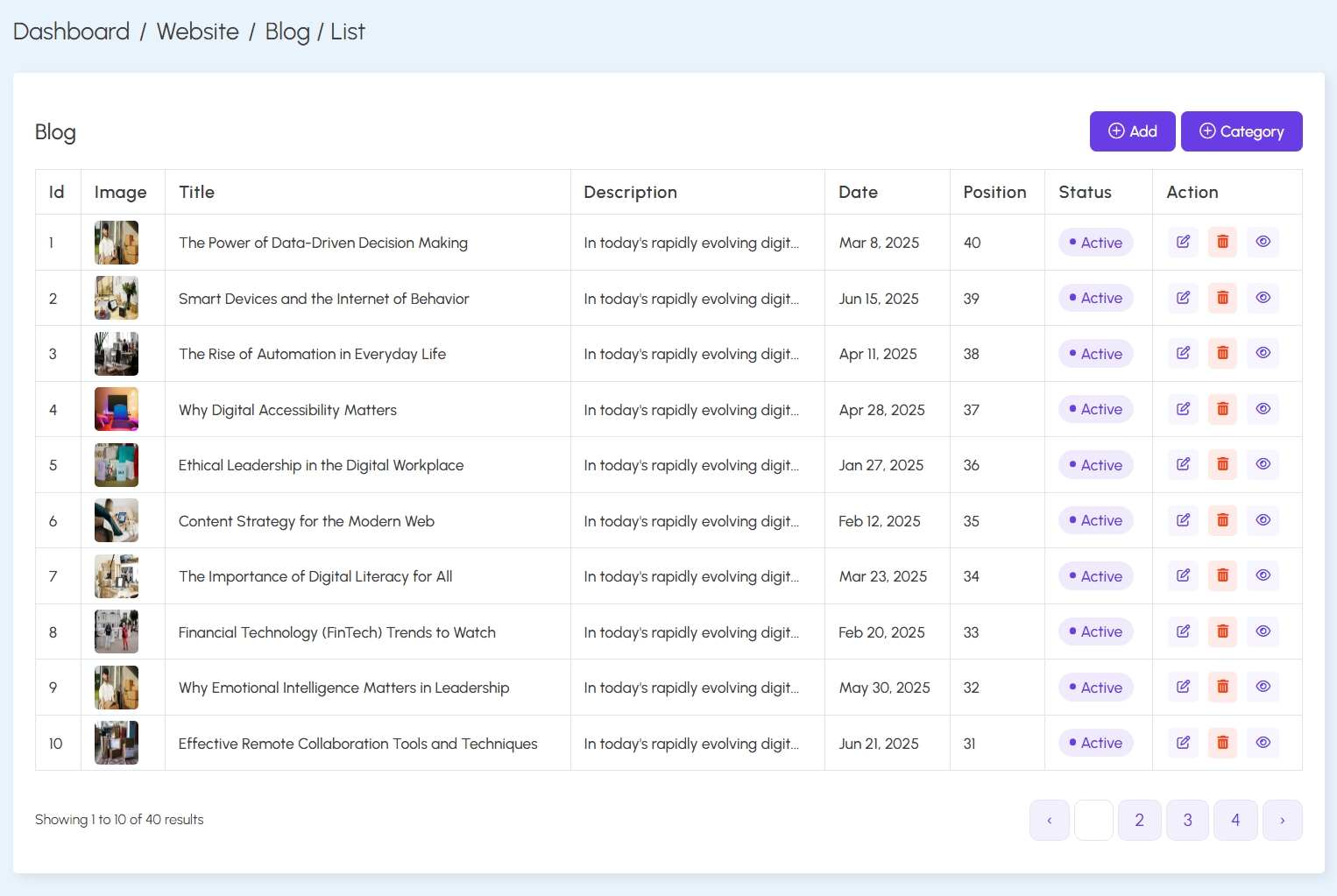Delete the 'Power of Data-Driven Decision Making' post

point(1223,242)
